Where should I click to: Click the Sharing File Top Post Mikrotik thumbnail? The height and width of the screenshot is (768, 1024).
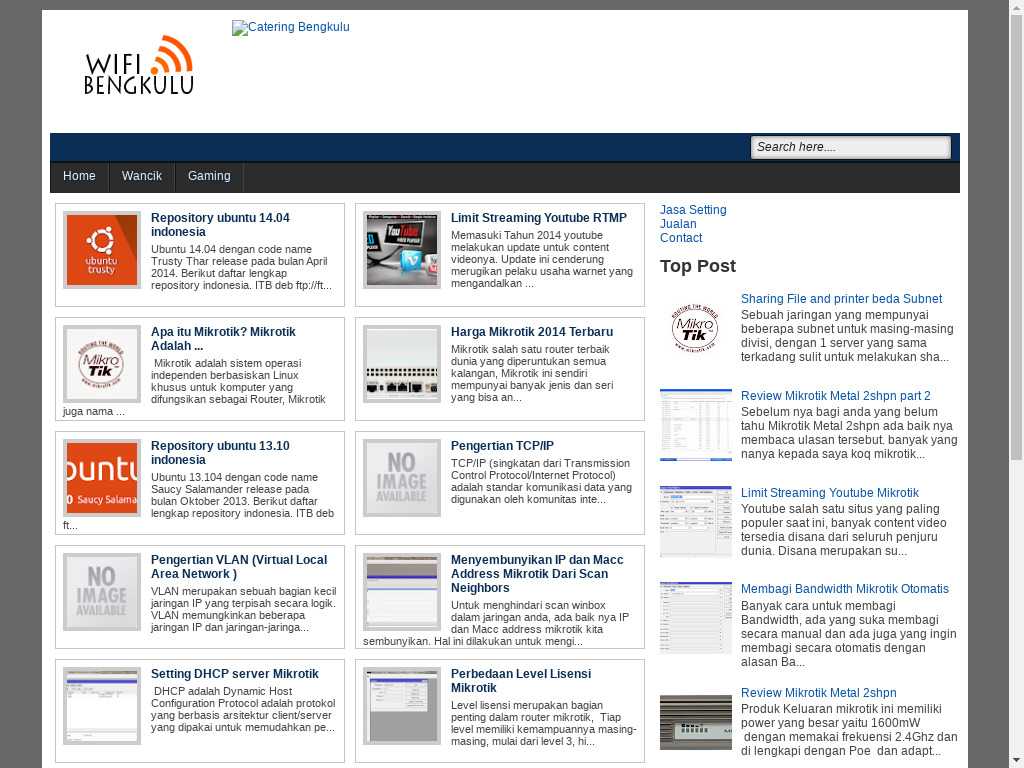[x=696, y=328]
